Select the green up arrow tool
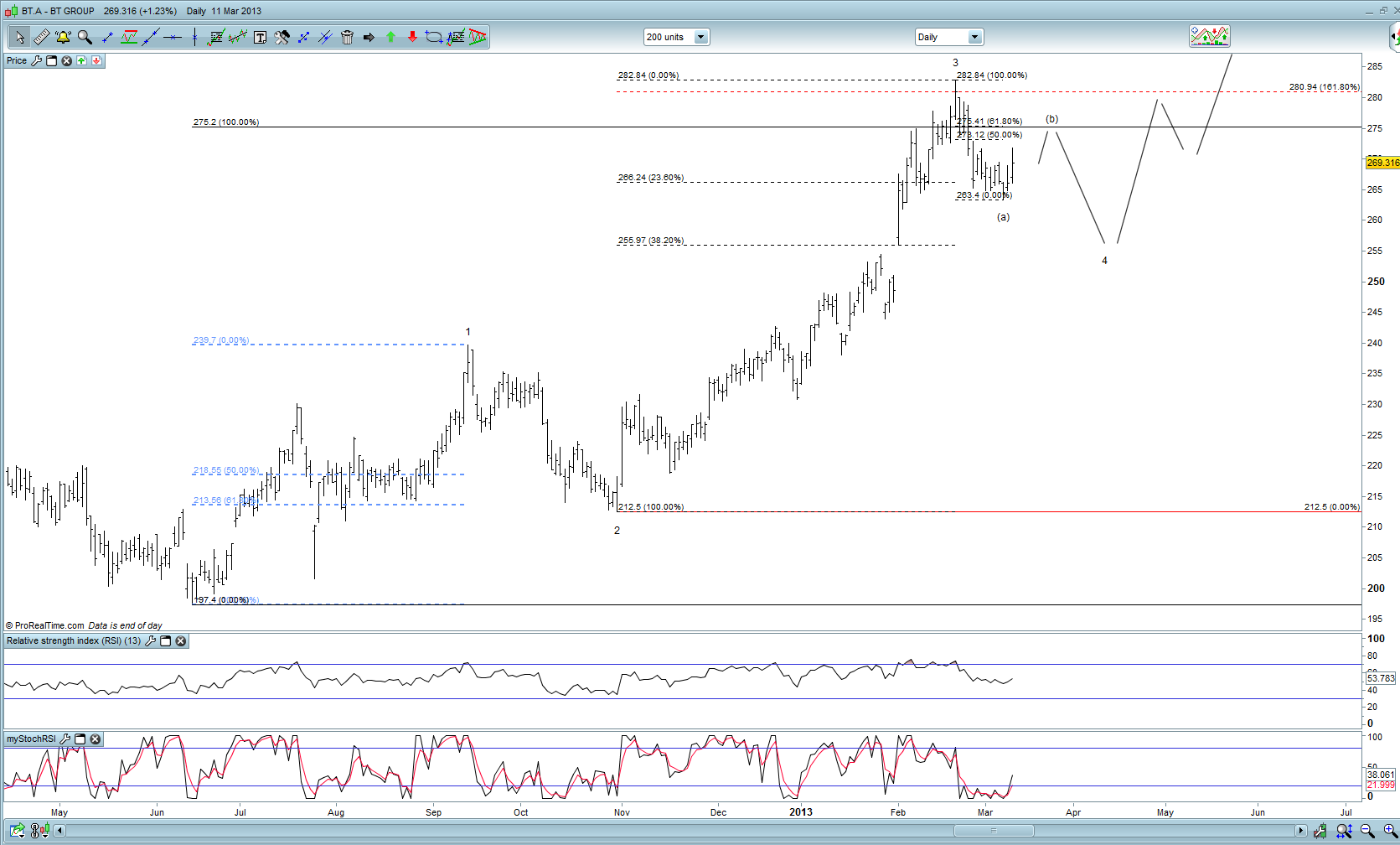 (x=390, y=37)
